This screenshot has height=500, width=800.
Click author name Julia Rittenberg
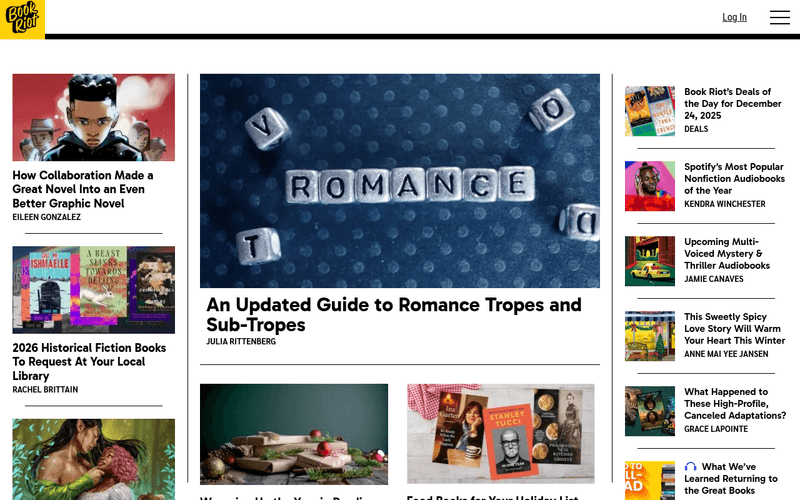pos(241,341)
